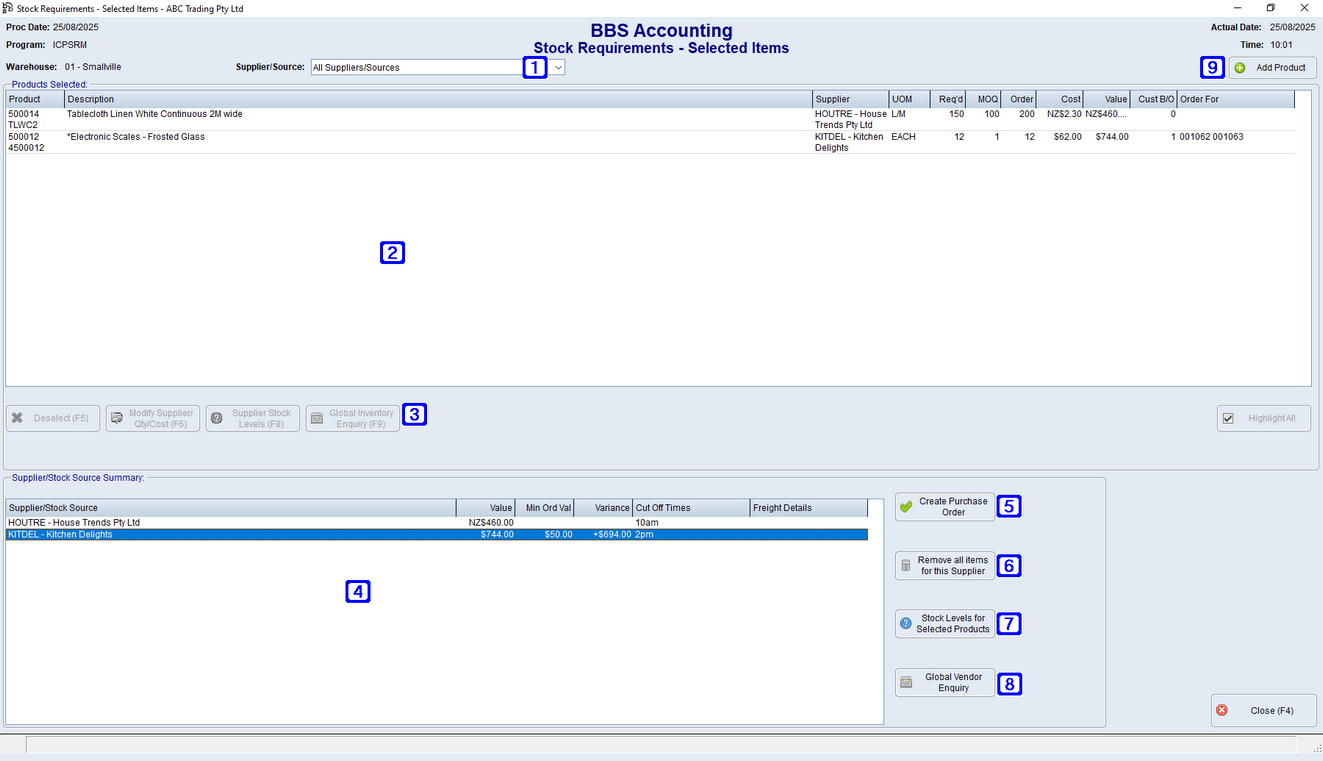This screenshot has height=761, width=1323.
Task: Click the Global Vendor Enquiry icon
Action: coord(904,683)
